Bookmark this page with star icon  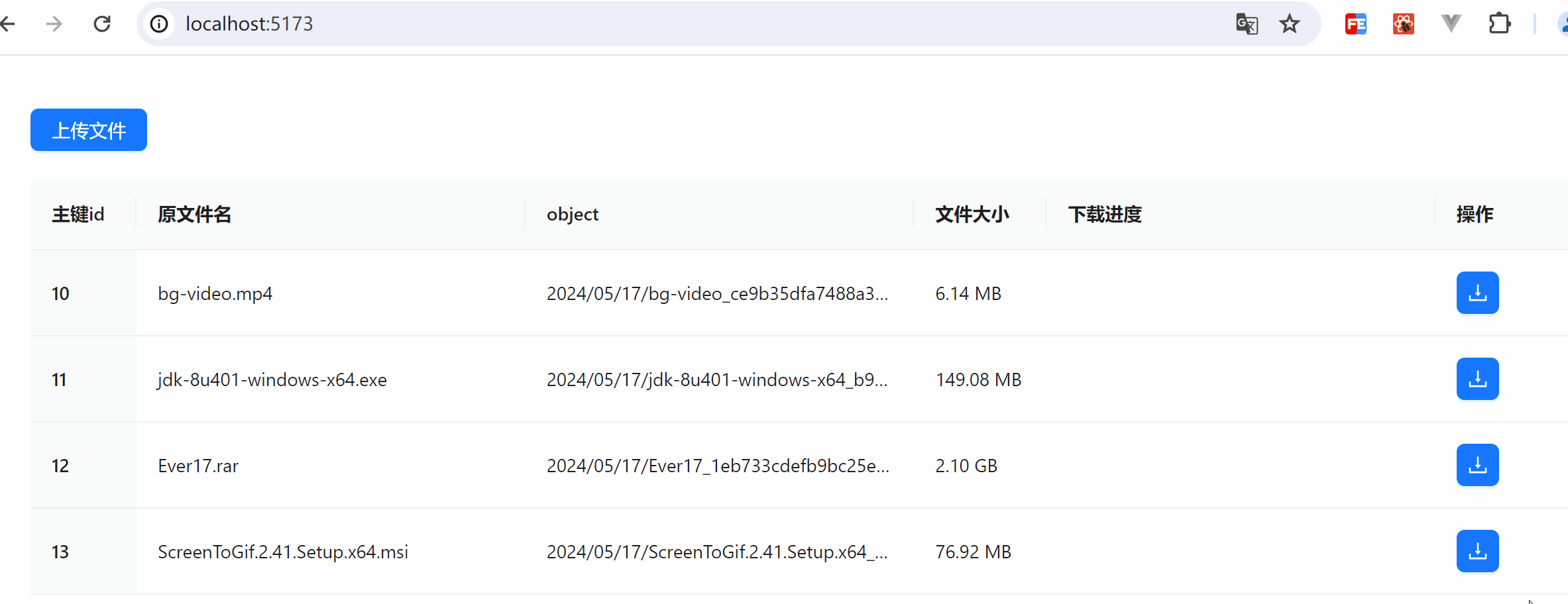pos(1290,24)
